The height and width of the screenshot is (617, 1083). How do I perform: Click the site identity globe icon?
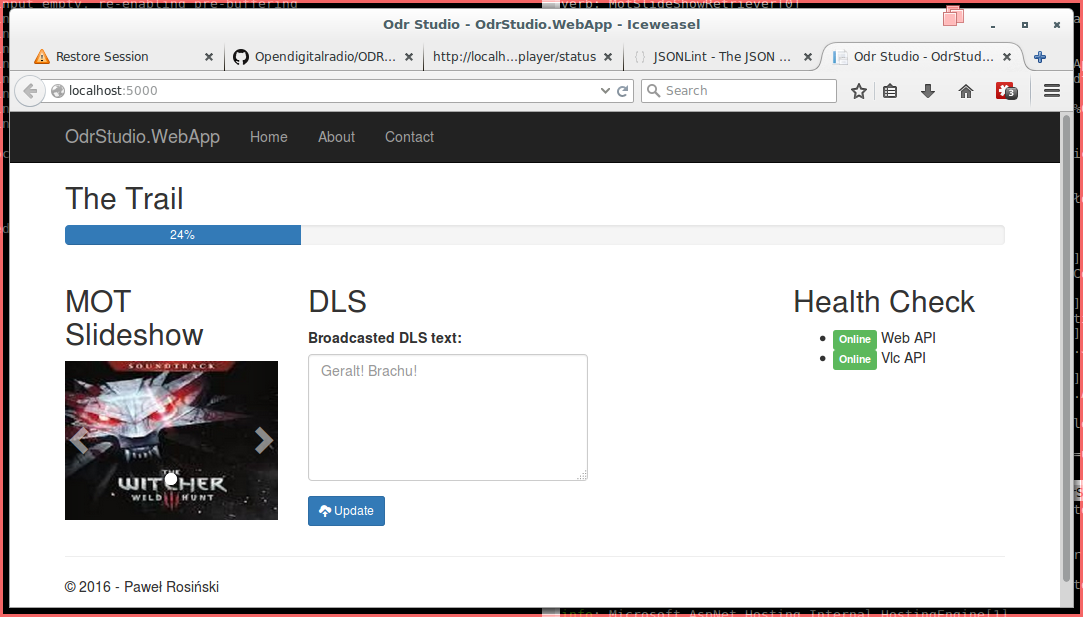pos(58,91)
